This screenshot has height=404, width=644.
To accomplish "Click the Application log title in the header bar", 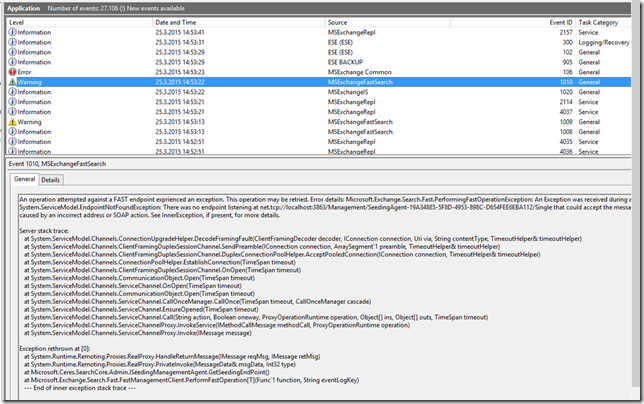I will [x=24, y=8].
